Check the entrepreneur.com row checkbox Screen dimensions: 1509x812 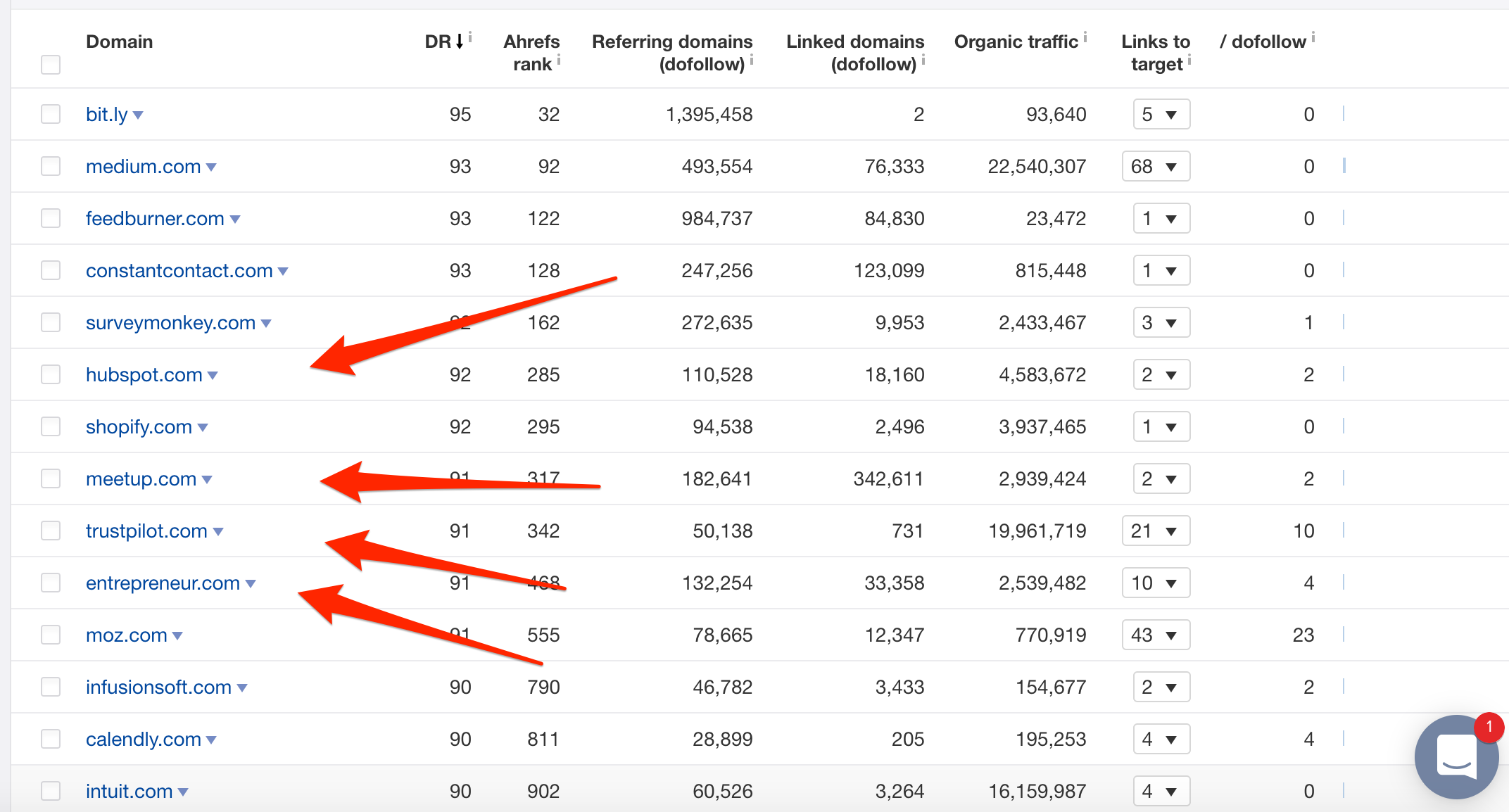[51, 583]
